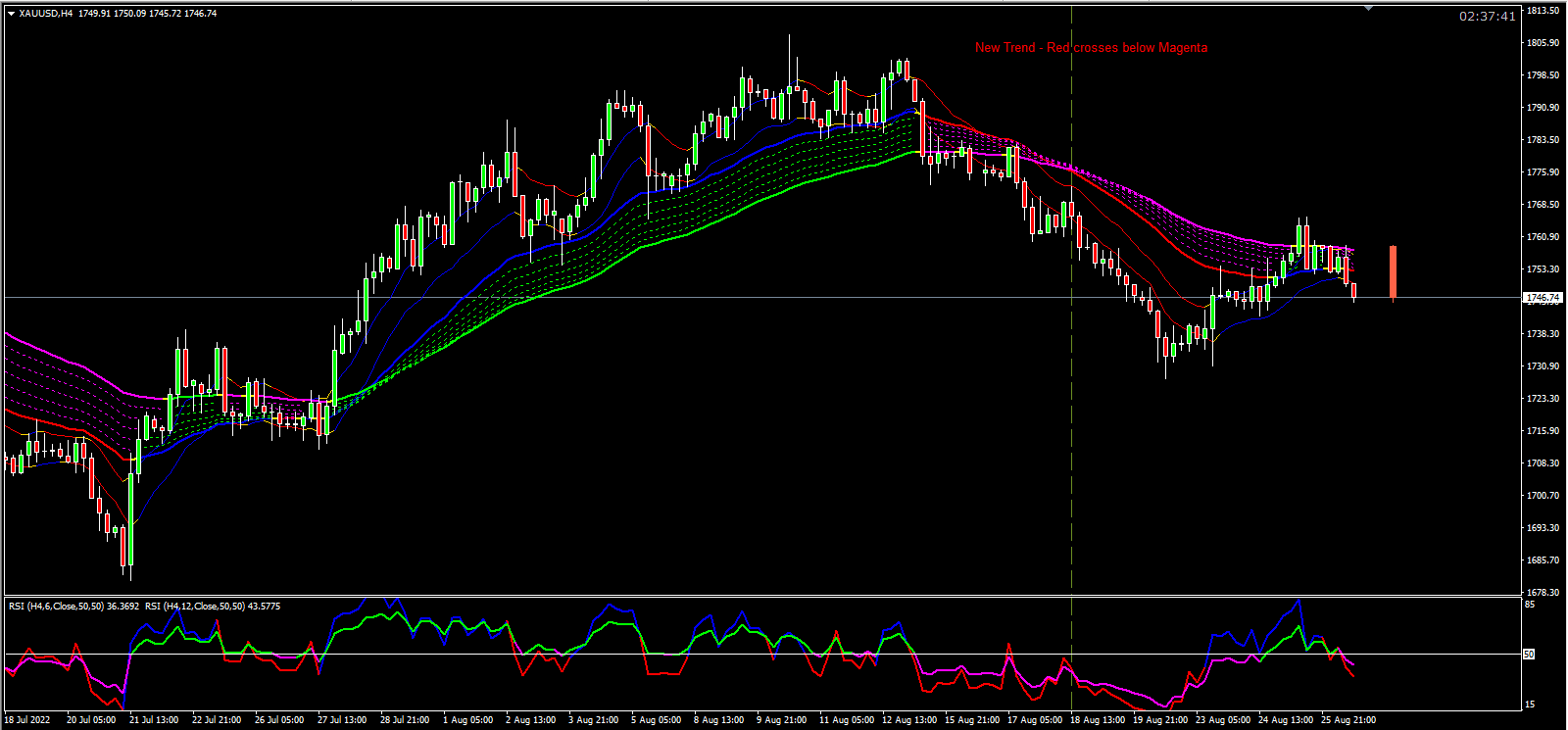Click the '3 Aug 21:00' time label
Viewport: 1568px width, 730px height.
[594, 720]
